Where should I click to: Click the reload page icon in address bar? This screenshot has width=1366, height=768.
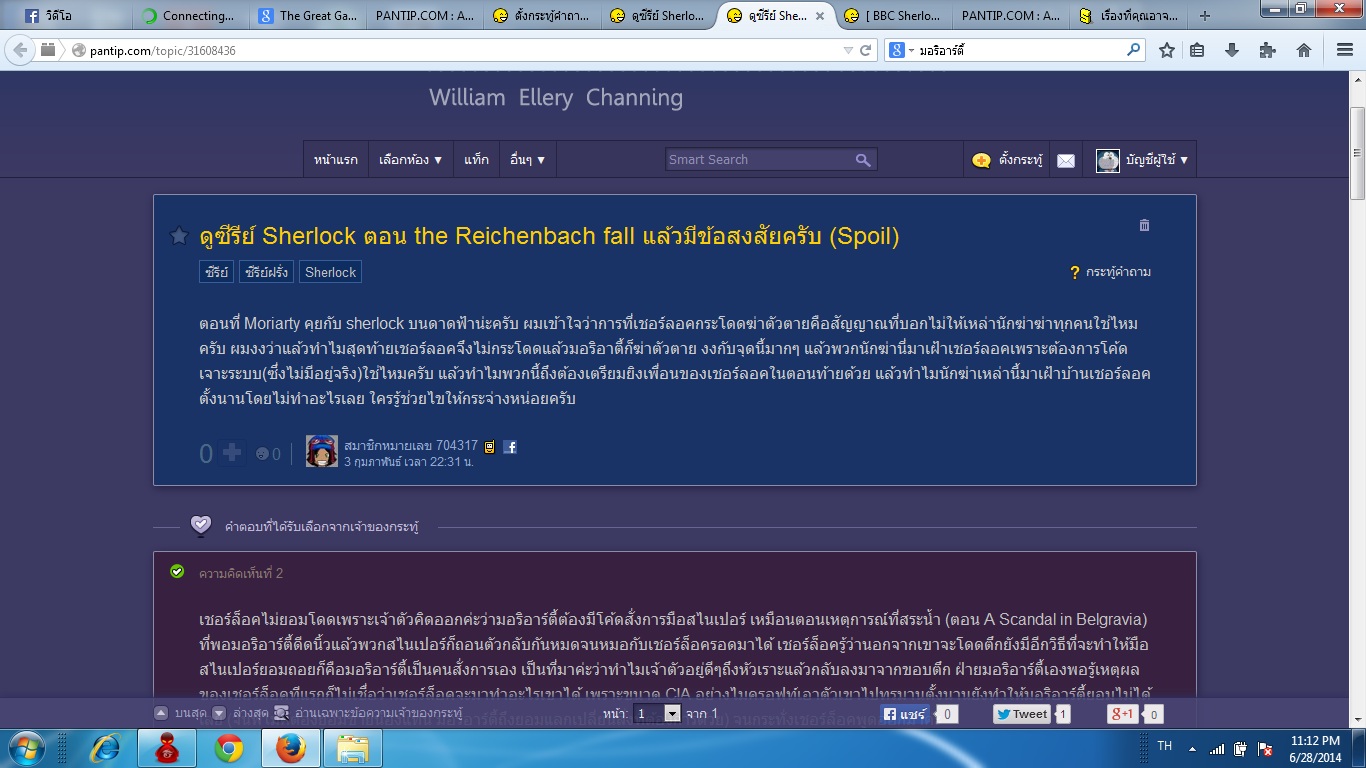(x=866, y=50)
